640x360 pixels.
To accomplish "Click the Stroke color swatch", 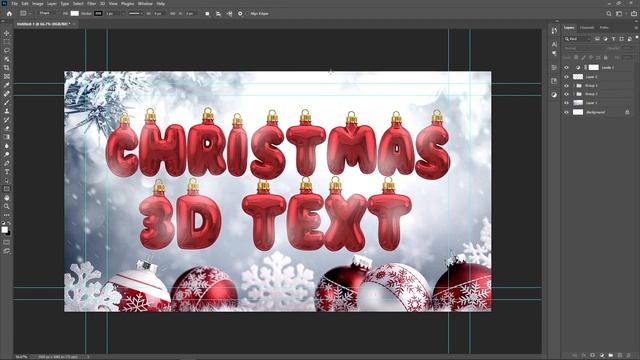I will [98, 13].
